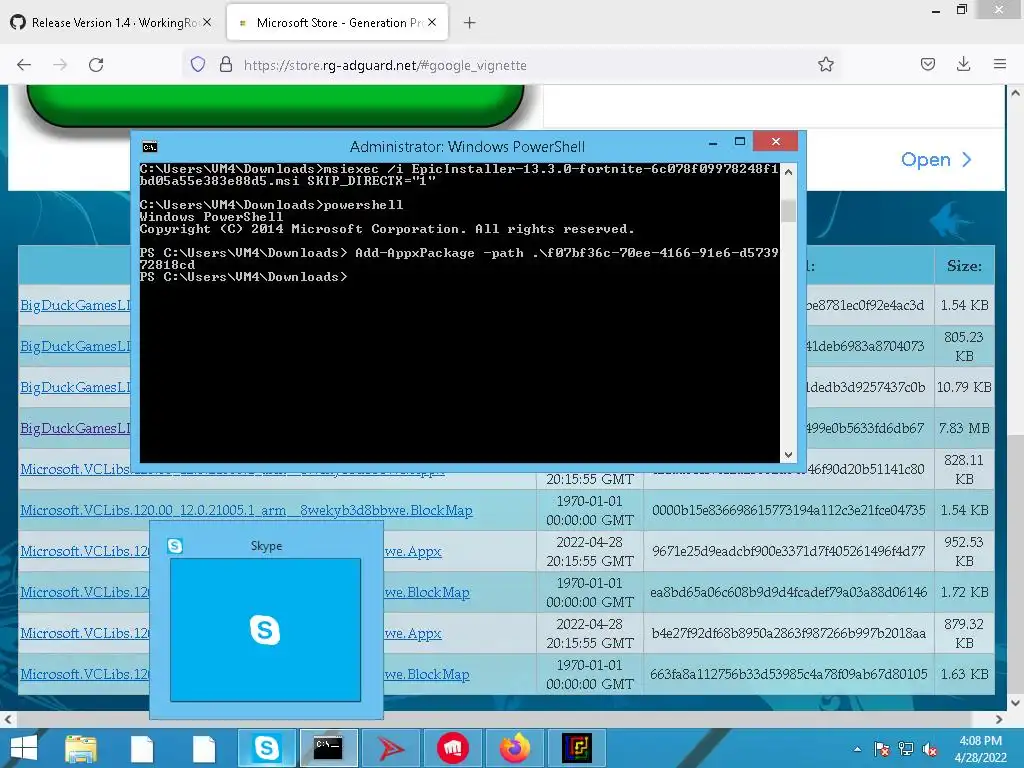Open Windows Start button
This screenshot has width=1024, height=768.
24,748
